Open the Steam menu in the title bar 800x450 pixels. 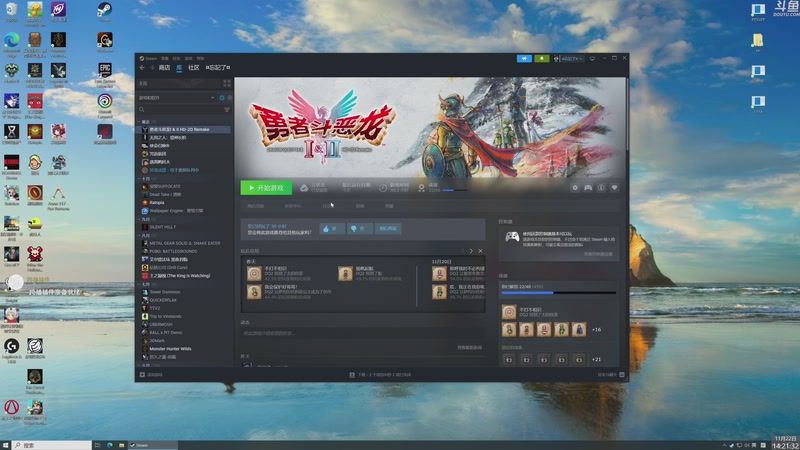tap(149, 58)
